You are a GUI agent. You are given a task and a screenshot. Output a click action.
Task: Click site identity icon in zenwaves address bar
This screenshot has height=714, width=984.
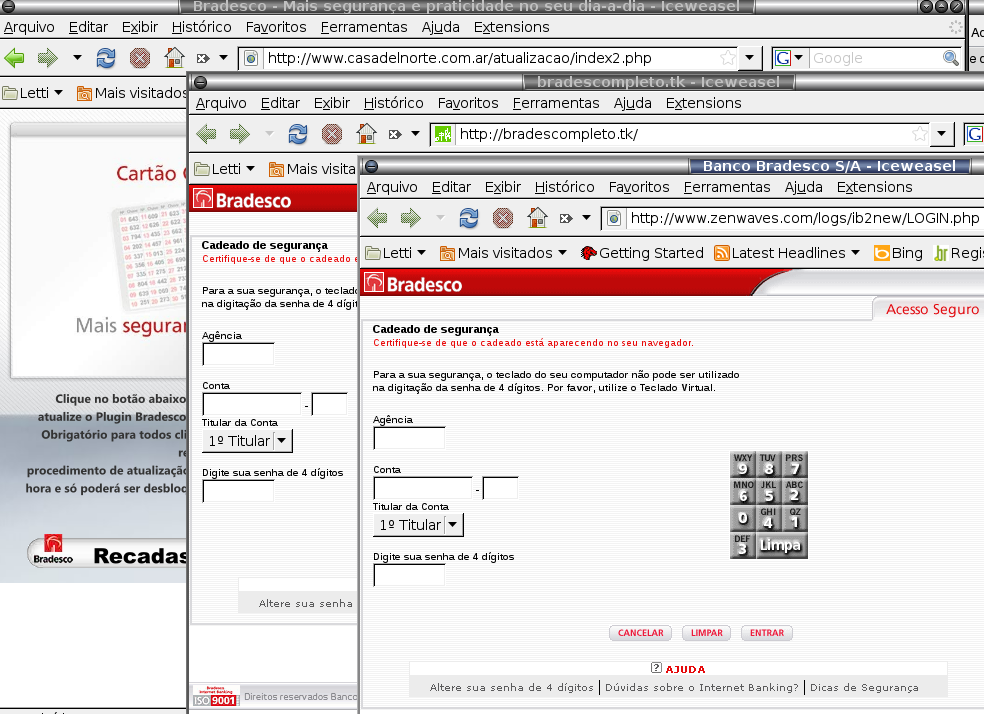(x=614, y=218)
